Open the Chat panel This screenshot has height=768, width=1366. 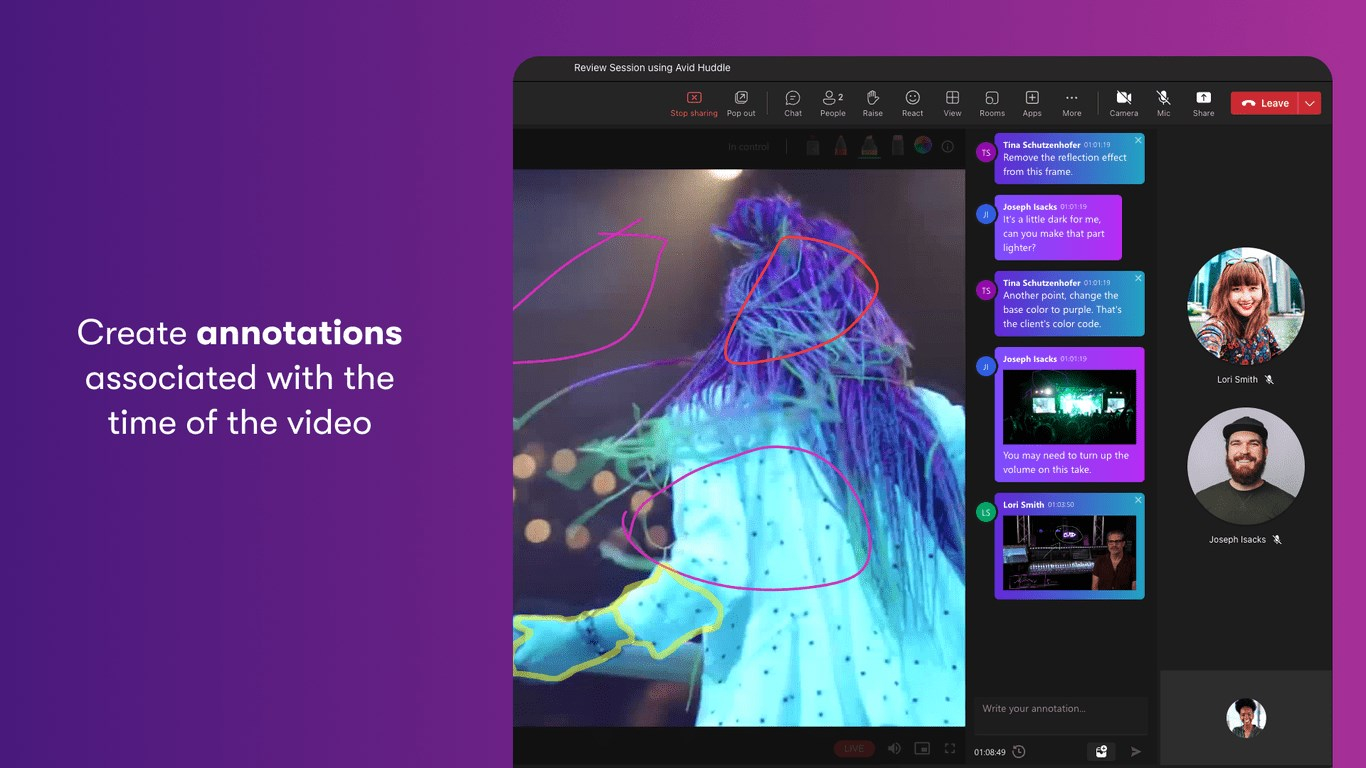793,103
